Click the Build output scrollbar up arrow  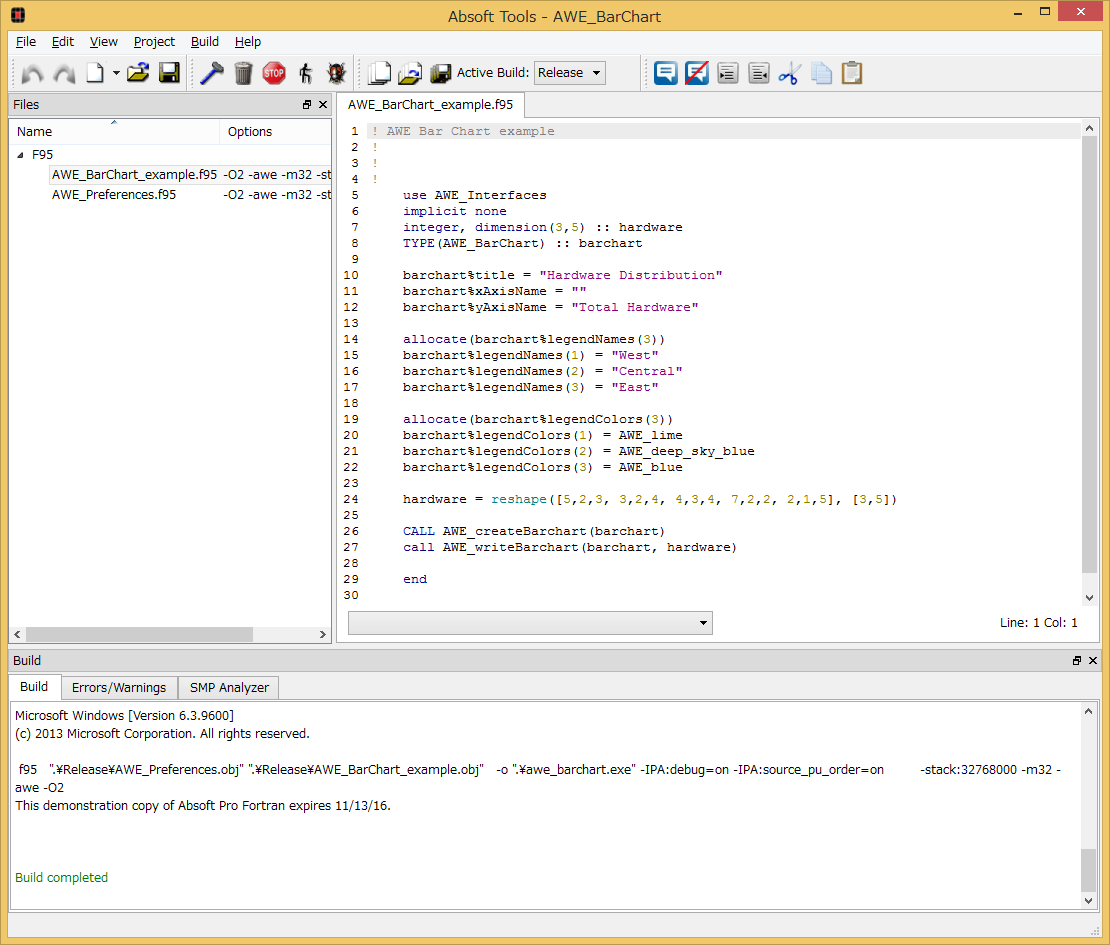pos(1088,711)
